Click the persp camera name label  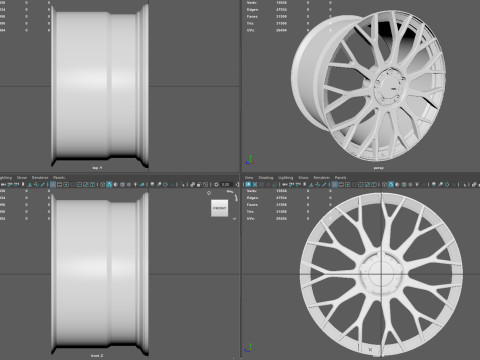pyautogui.click(x=378, y=168)
